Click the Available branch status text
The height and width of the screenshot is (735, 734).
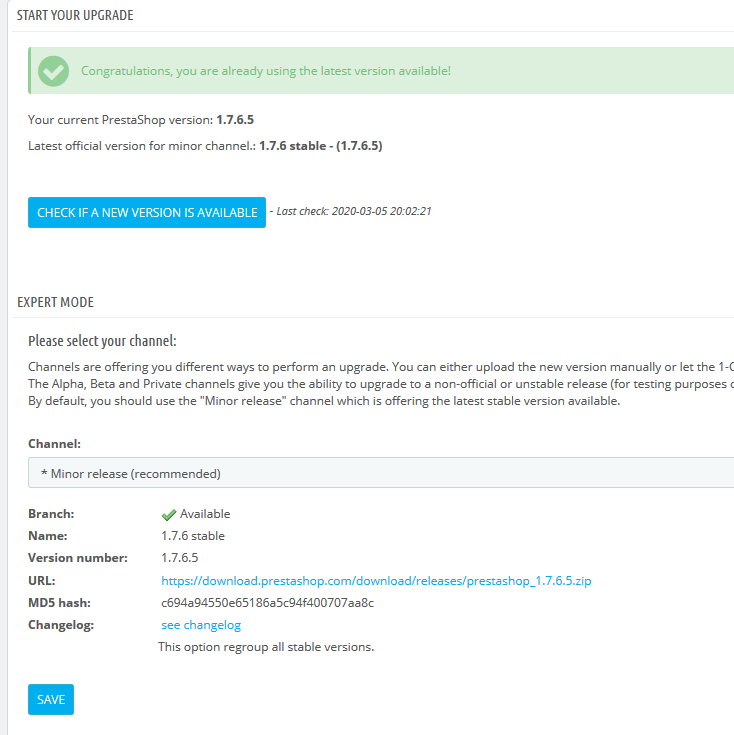(205, 514)
